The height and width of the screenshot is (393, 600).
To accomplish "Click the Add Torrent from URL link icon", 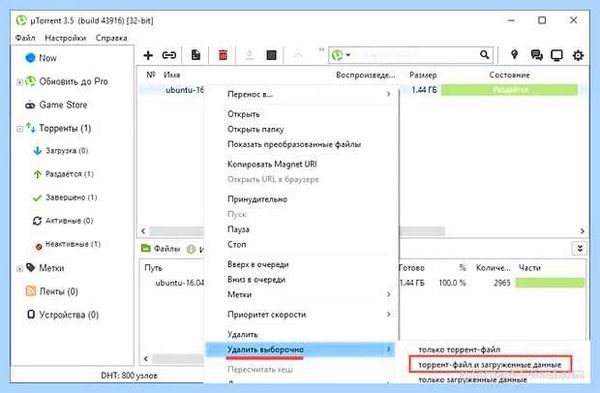I will coord(169,55).
